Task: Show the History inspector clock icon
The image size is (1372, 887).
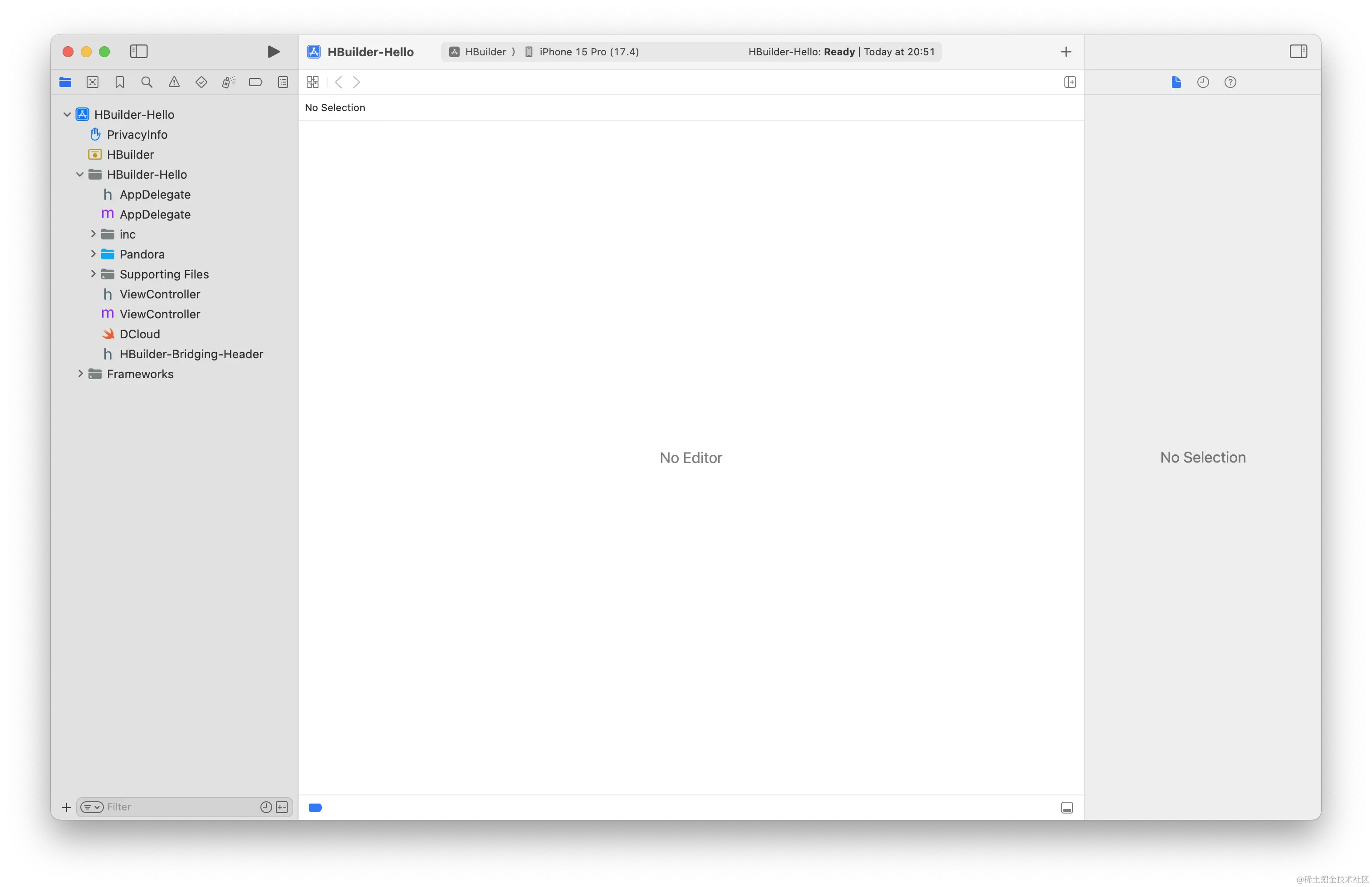Action: pyautogui.click(x=1203, y=83)
